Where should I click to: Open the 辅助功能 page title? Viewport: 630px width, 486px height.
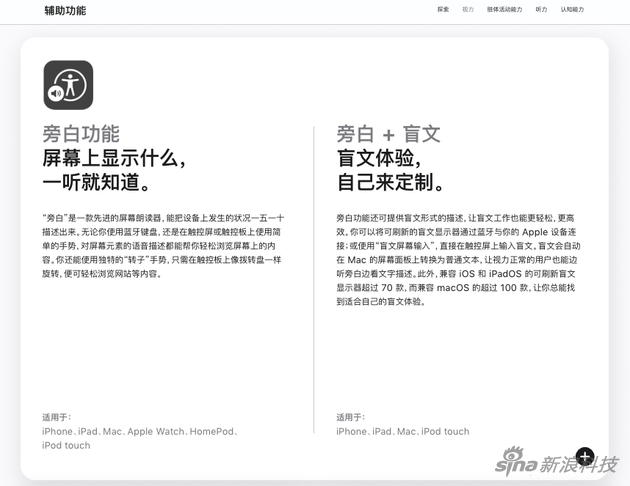pyautogui.click(x=65, y=11)
